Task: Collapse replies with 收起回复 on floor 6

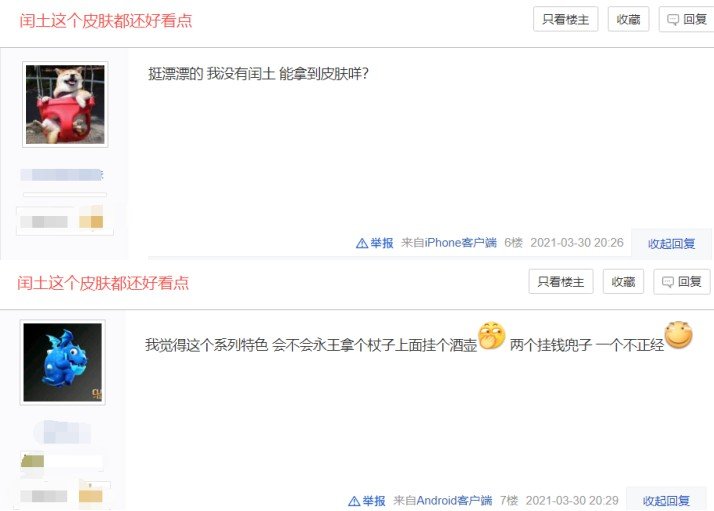Action: [671, 244]
